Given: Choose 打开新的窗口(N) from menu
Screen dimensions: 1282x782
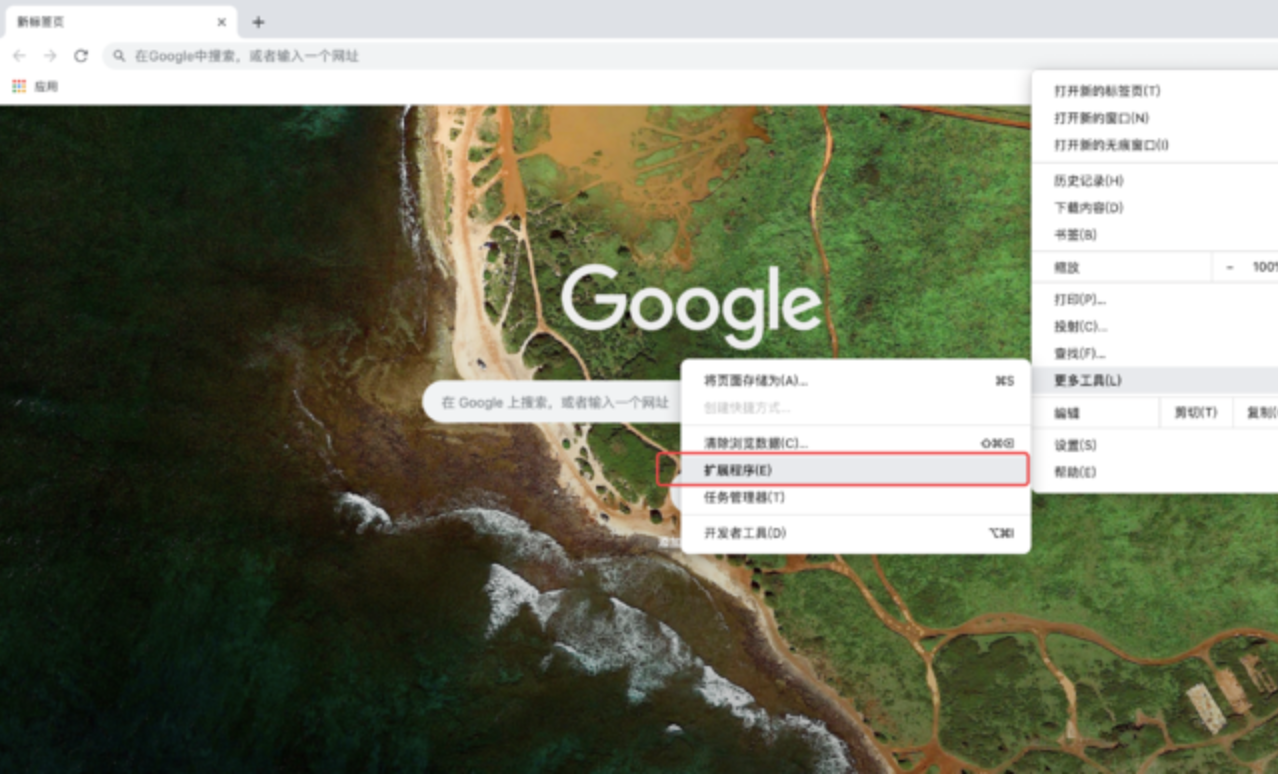Looking at the screenshot, I should coord(1156,118).
